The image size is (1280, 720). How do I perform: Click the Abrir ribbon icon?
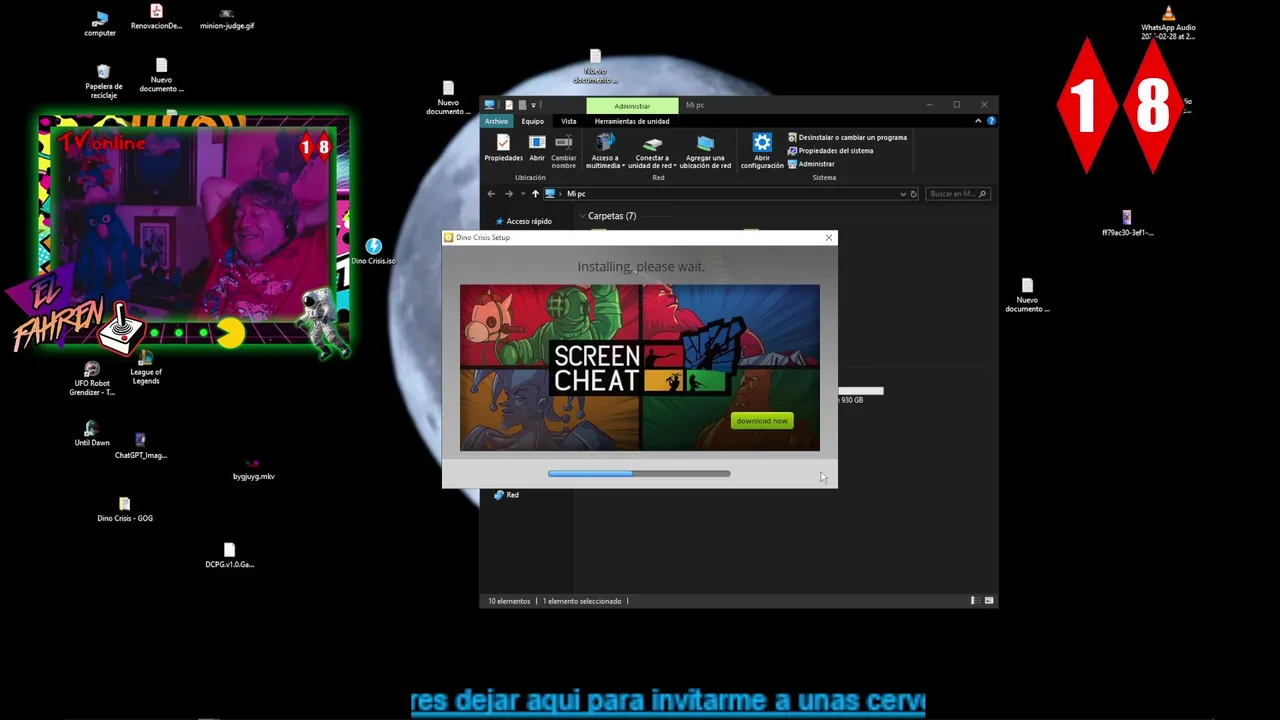[x=537, y=148]
